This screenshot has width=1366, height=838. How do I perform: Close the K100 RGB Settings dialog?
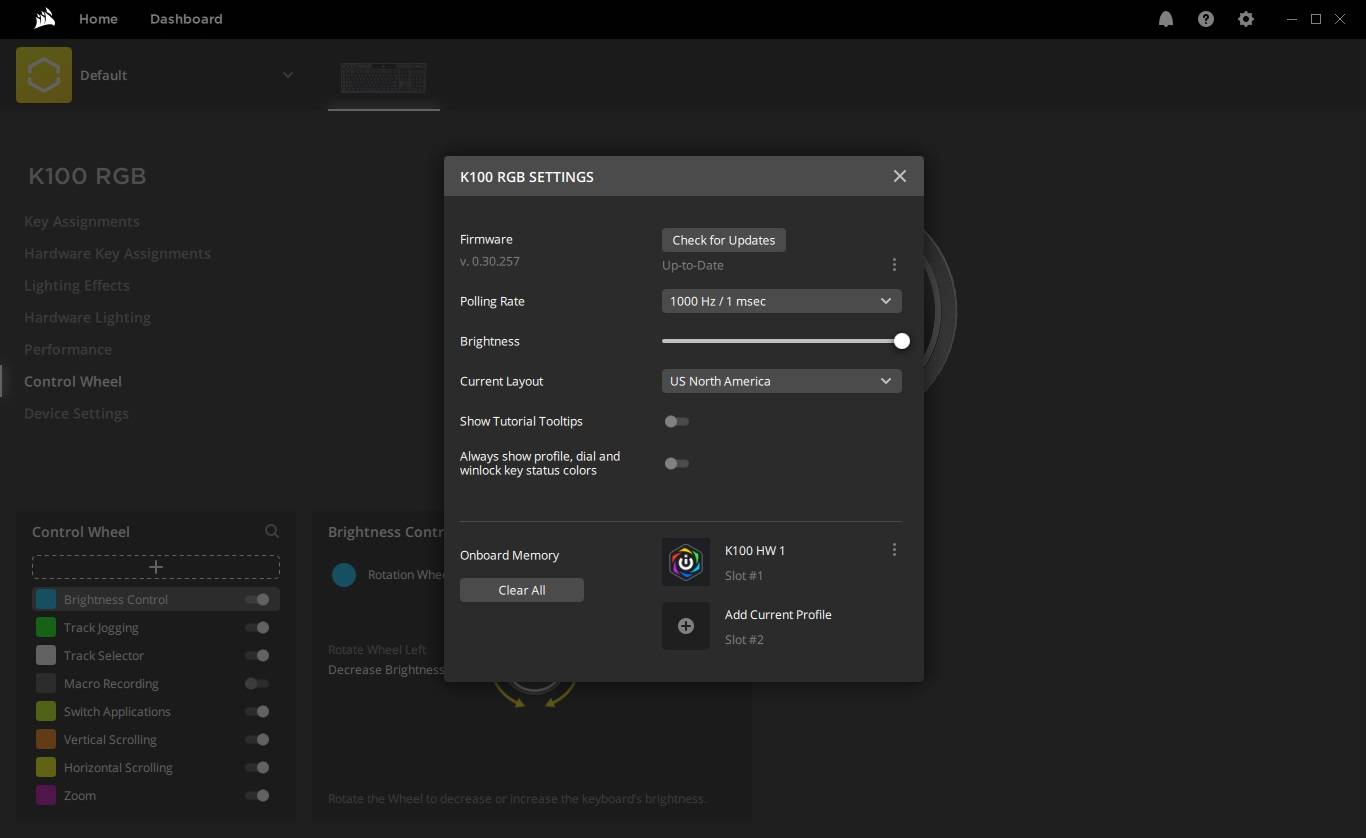(900, 176)
